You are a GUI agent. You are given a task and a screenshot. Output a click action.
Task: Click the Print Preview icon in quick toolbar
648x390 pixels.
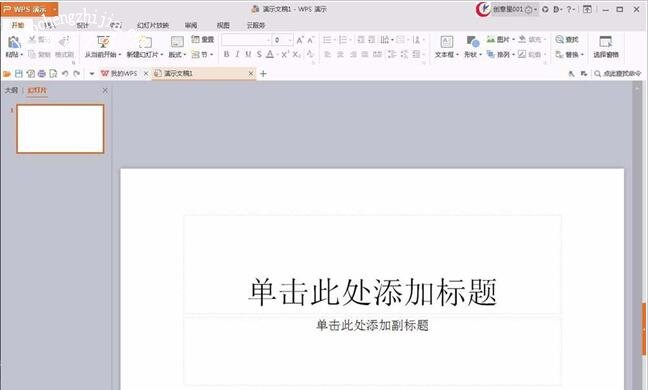point(53,74)
